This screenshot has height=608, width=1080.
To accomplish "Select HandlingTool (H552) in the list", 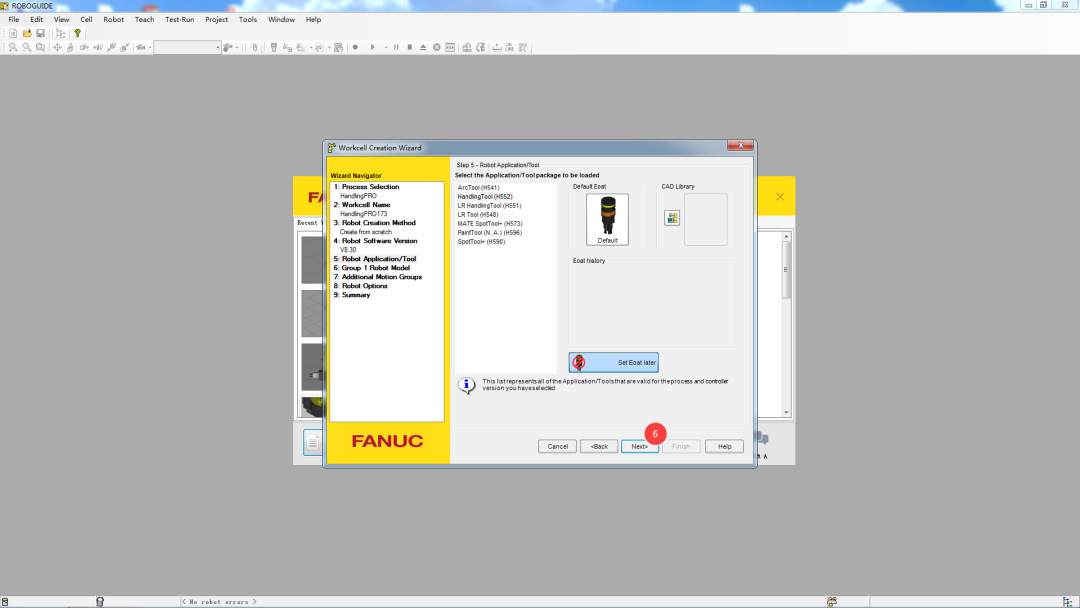I will coord(485,196).
